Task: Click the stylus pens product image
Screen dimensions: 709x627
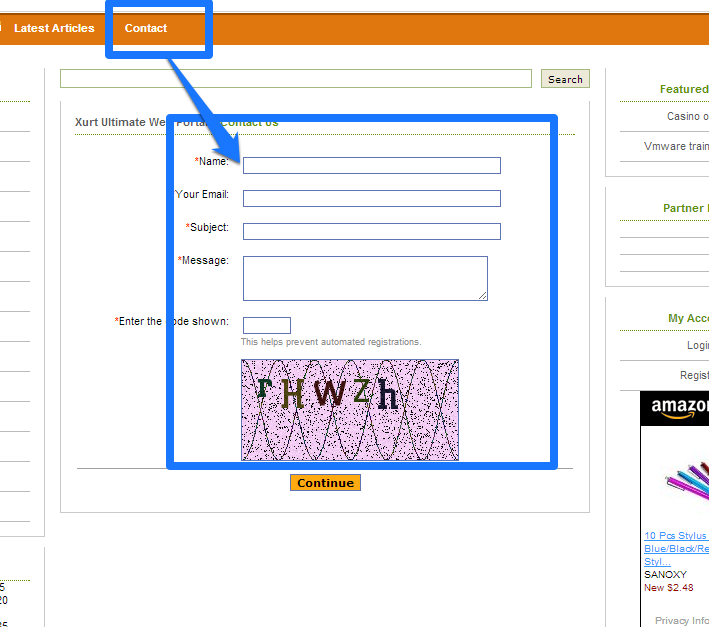Action: [x=687, y=482]
